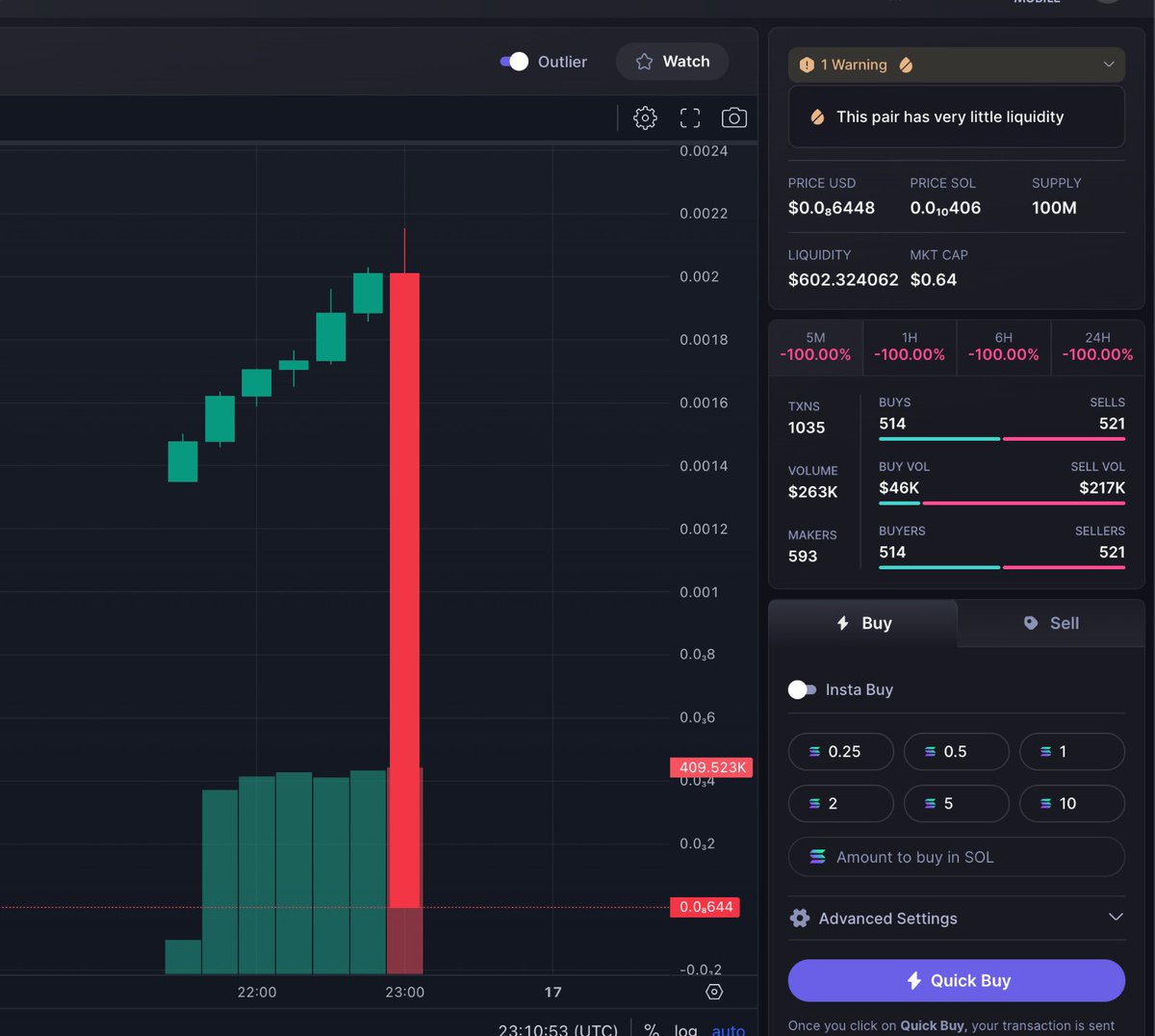Switch to the Buy tab

[x=863, y=623]
